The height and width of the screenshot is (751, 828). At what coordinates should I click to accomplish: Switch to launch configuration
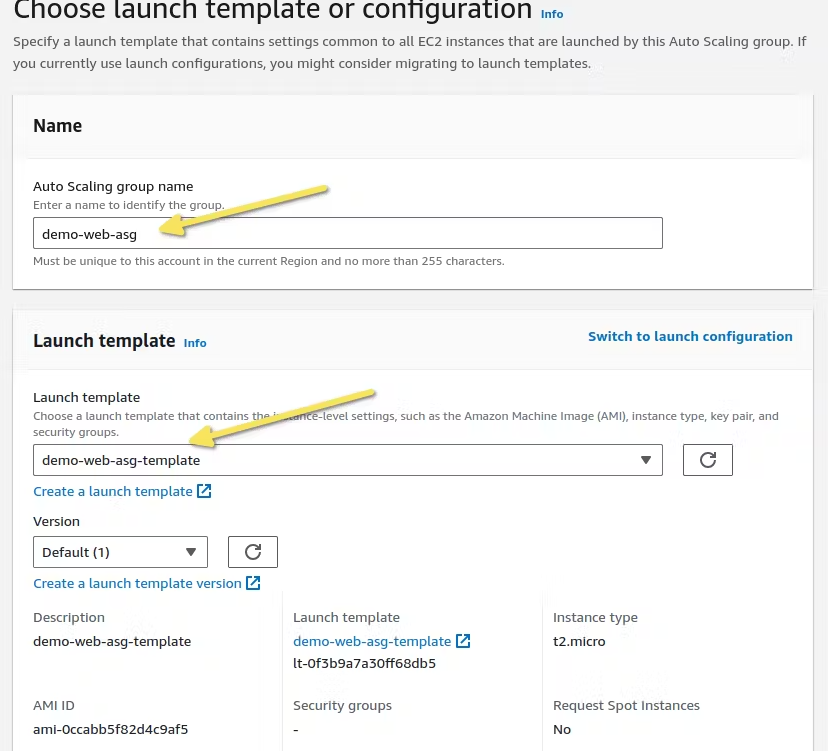690,337
